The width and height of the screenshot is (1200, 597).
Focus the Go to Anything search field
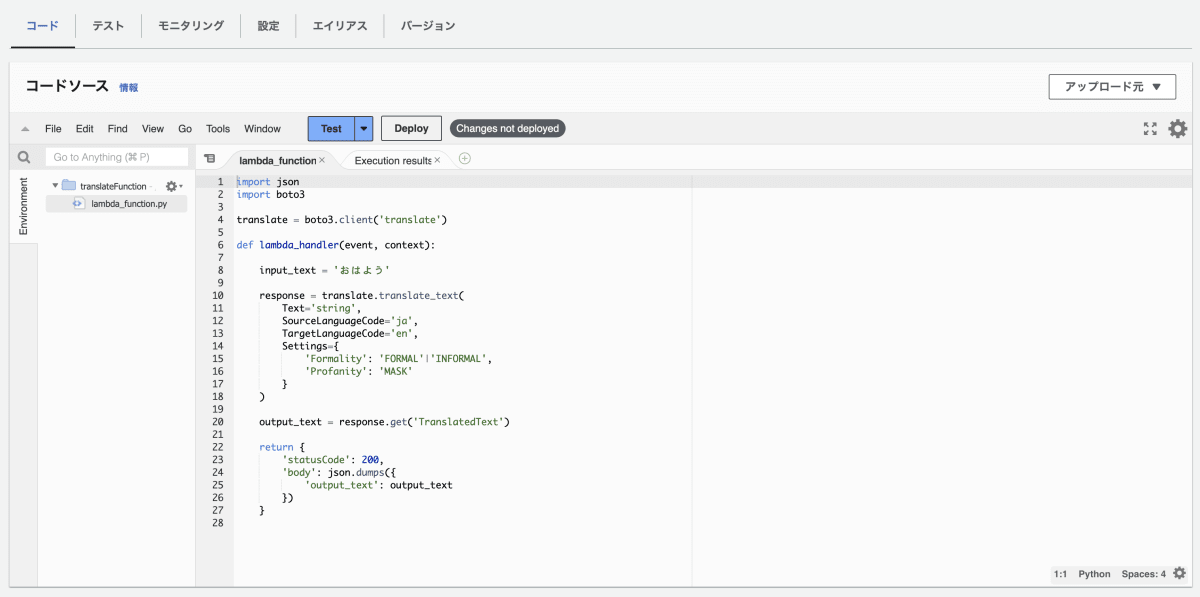[117, 157]
